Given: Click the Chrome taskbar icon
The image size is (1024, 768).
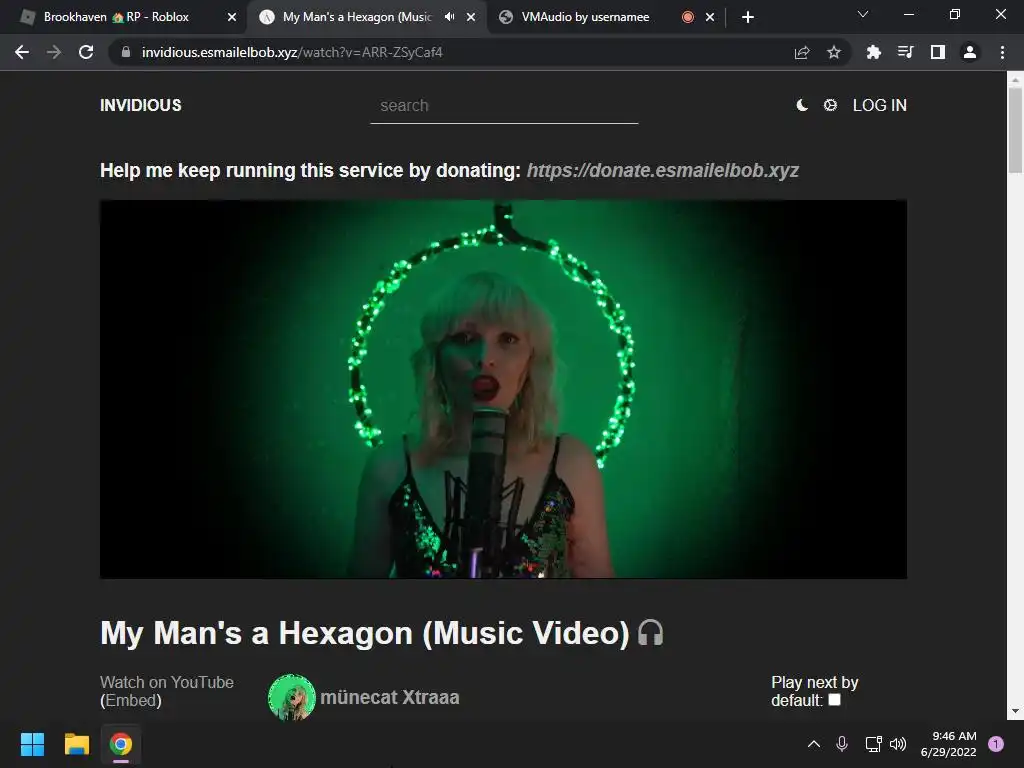Looking at the screenshot, I should click(121, 744).
